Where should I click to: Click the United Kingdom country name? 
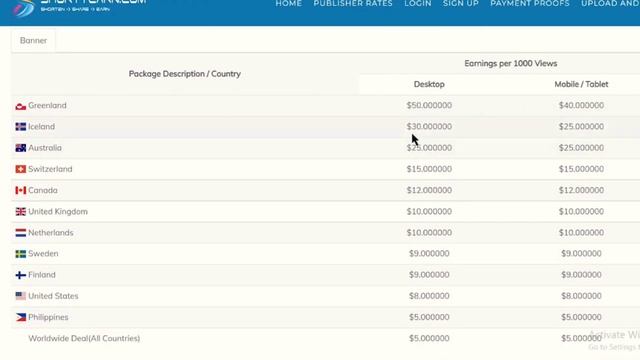point(58,211)
